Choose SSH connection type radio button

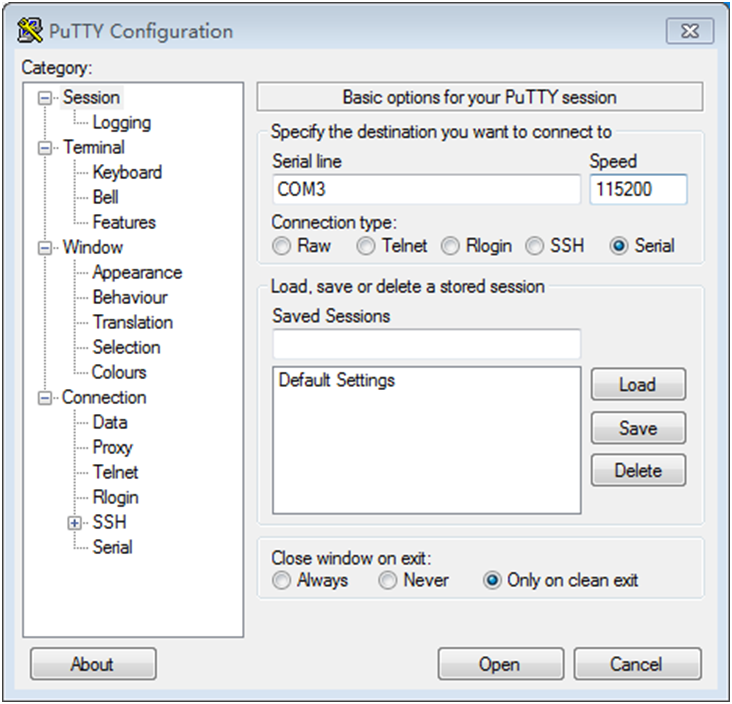click(535, 246)
